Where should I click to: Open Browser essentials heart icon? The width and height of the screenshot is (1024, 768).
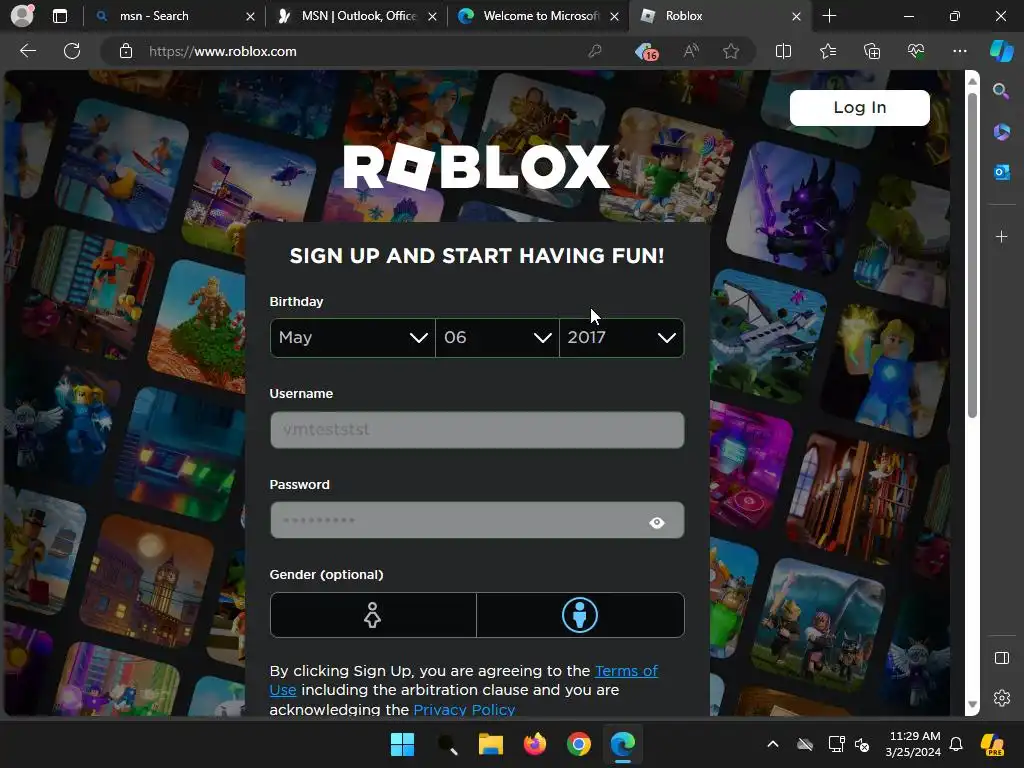[916, 51]
